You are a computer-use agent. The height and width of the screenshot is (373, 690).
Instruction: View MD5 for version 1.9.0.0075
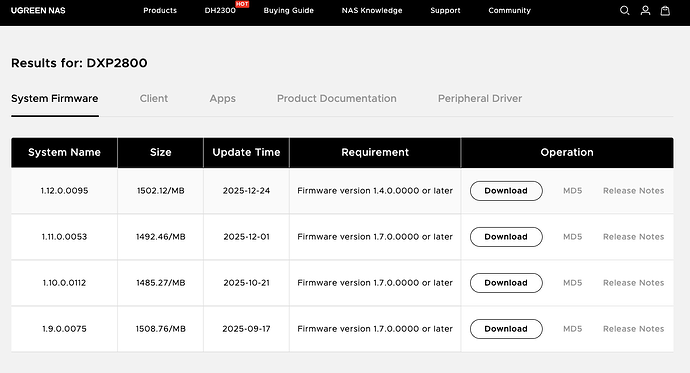pos(573,329)
